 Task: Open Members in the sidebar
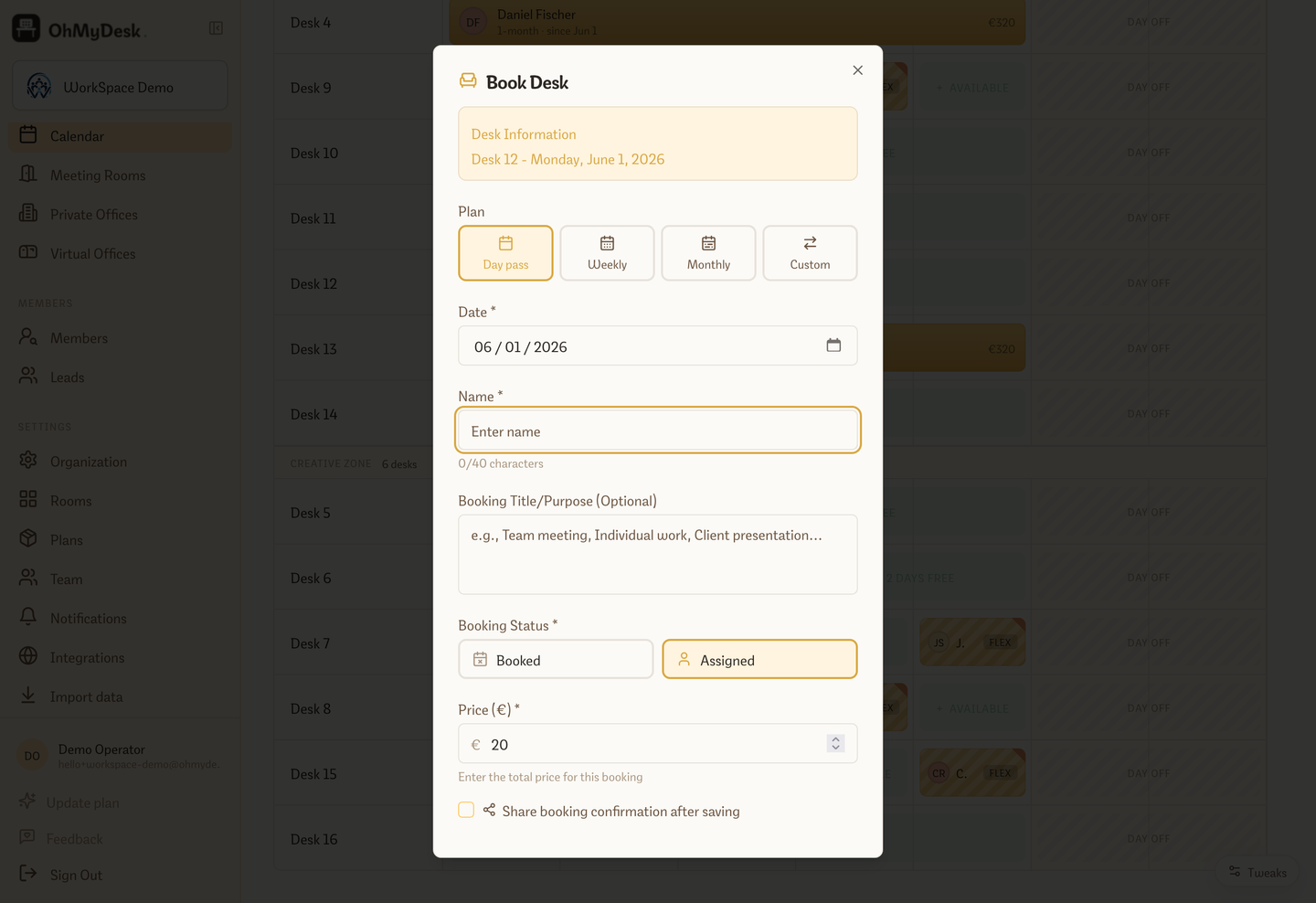point(120,338)
